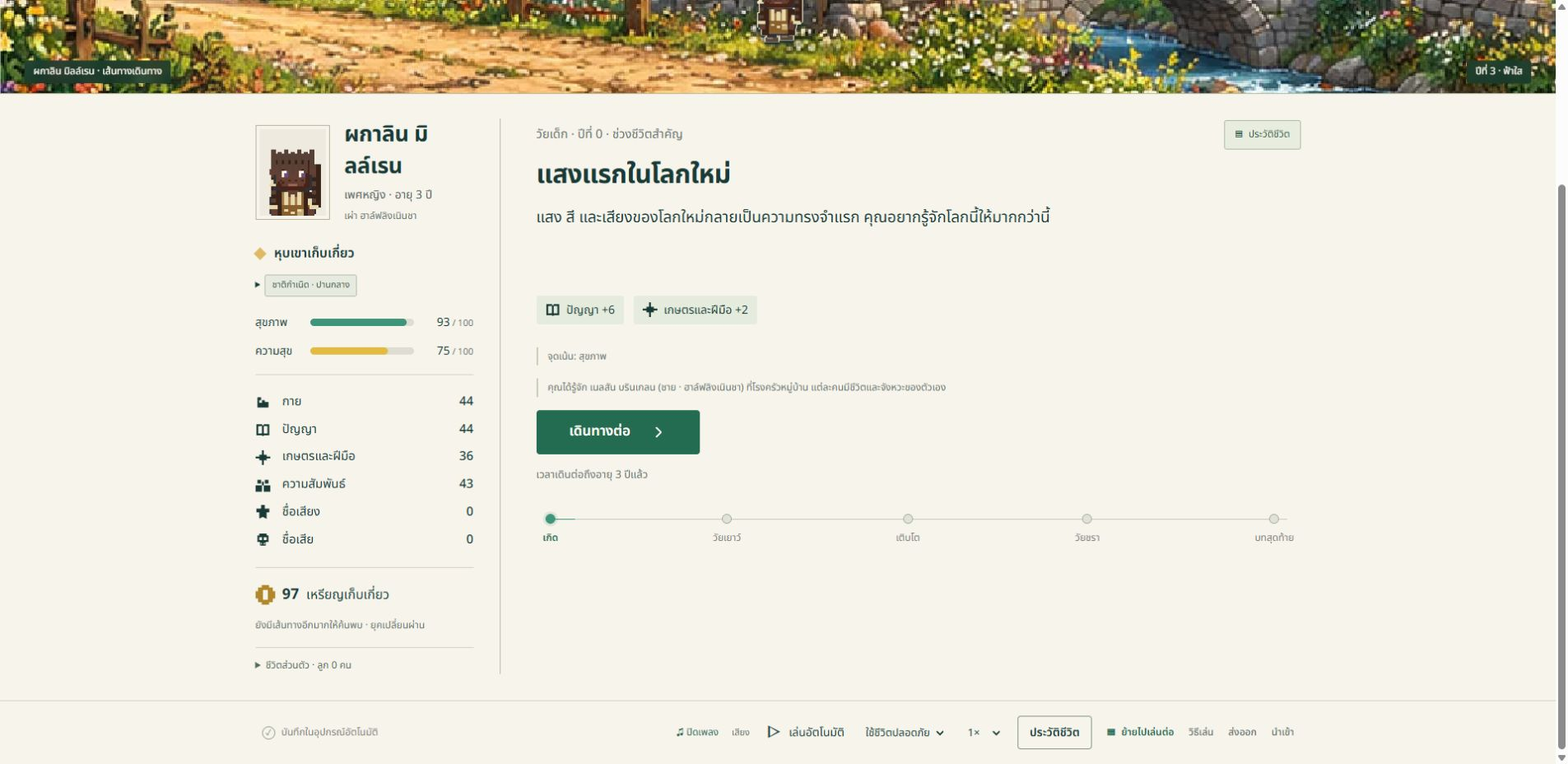The image size is (1568, 764).
Task: Click the arrow chevron on เดินทางต่อ button
Action: tap(658, 432)
